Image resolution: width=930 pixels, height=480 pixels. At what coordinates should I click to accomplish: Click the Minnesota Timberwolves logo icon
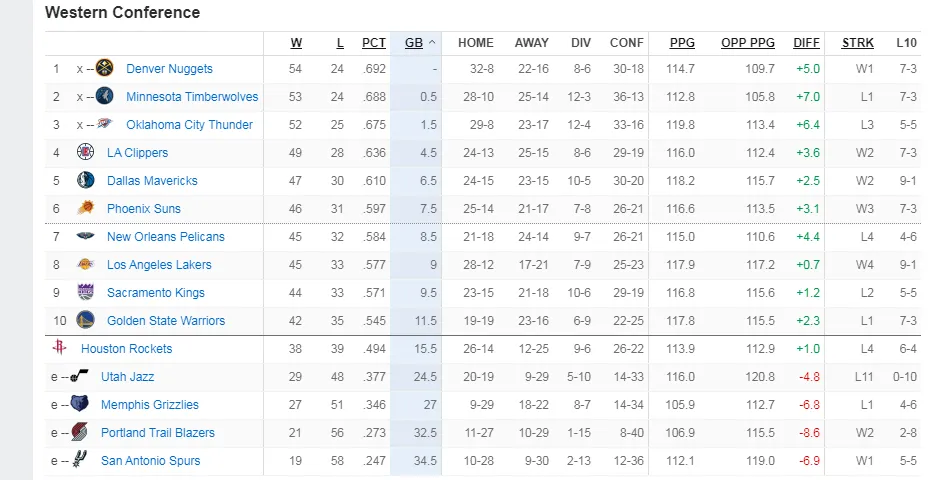coord(104,96)
